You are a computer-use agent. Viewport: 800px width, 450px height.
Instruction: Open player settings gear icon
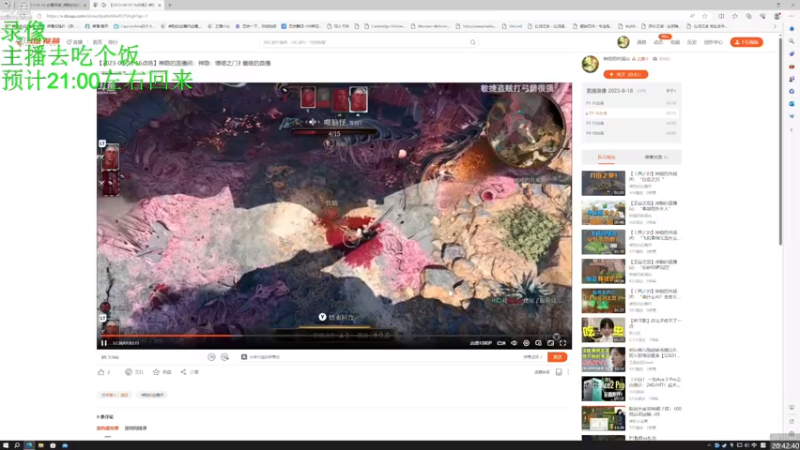coord(526,343)
